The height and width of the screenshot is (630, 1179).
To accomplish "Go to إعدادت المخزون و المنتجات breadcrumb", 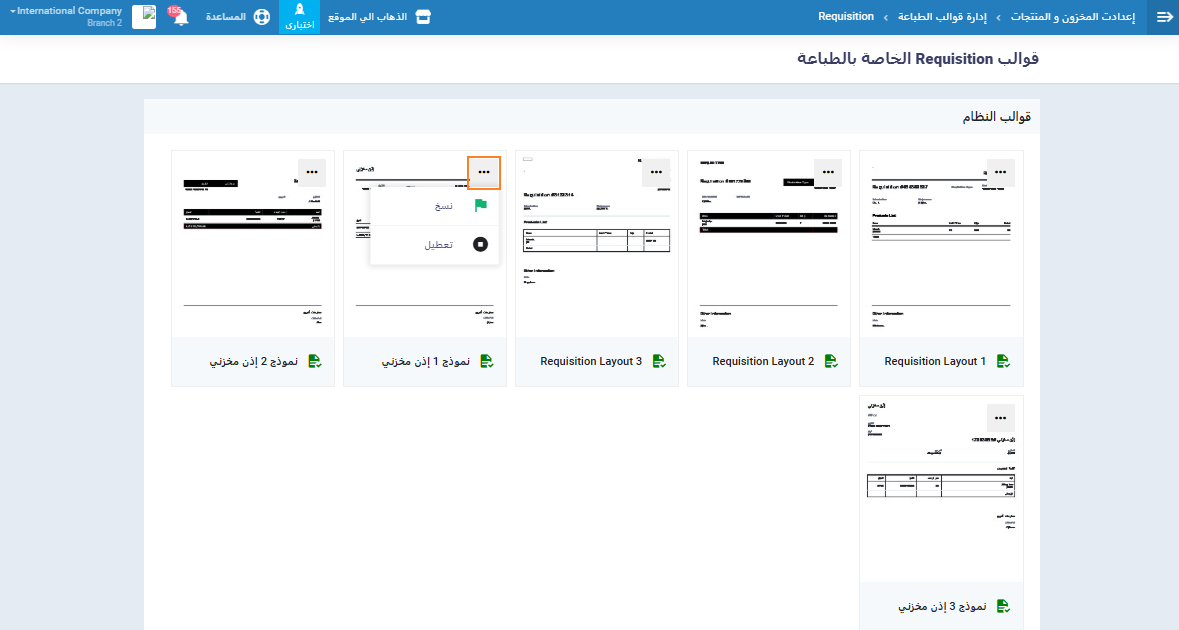I will (x=1072, y=17).
